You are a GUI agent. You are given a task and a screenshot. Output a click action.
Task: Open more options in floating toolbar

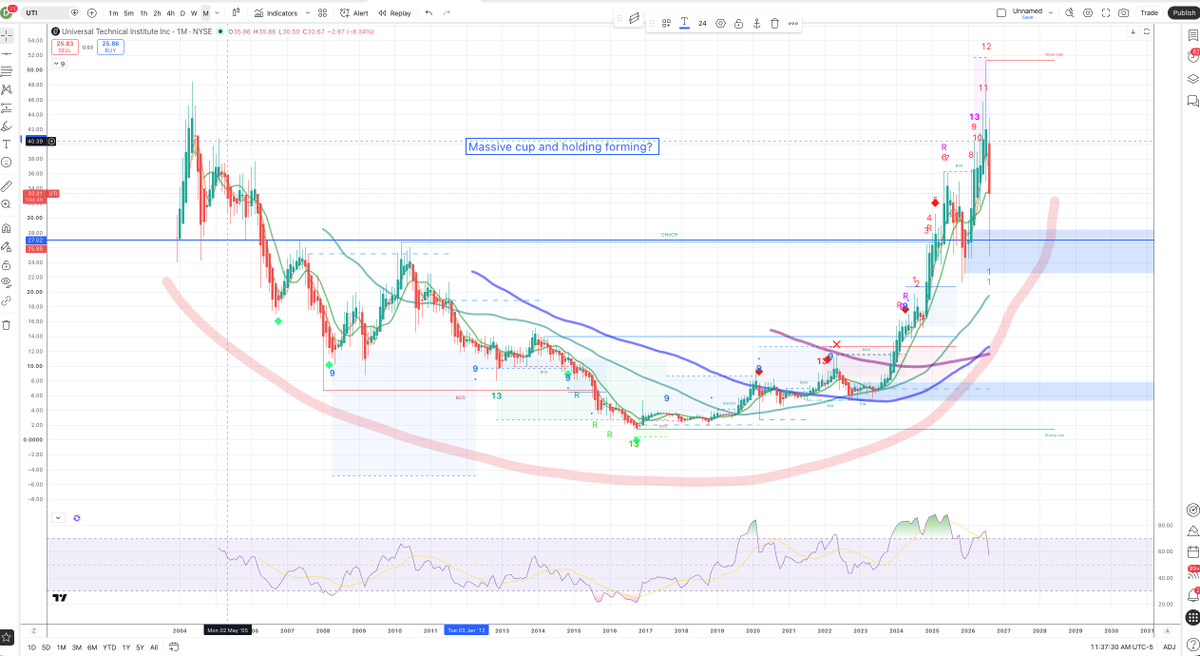point(793,23)
